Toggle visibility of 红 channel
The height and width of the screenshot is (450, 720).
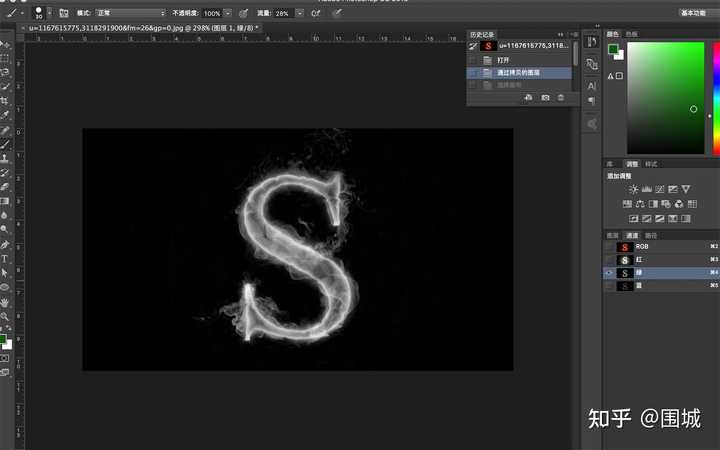click(609, 260)
